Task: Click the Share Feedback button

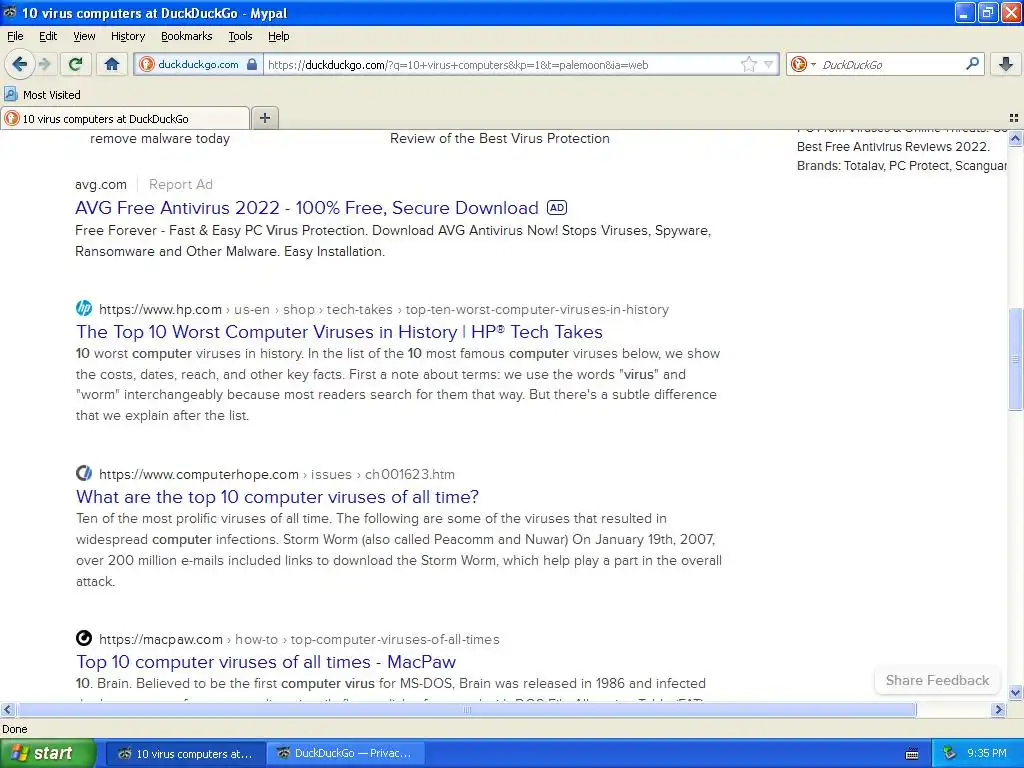Action: 937,680
